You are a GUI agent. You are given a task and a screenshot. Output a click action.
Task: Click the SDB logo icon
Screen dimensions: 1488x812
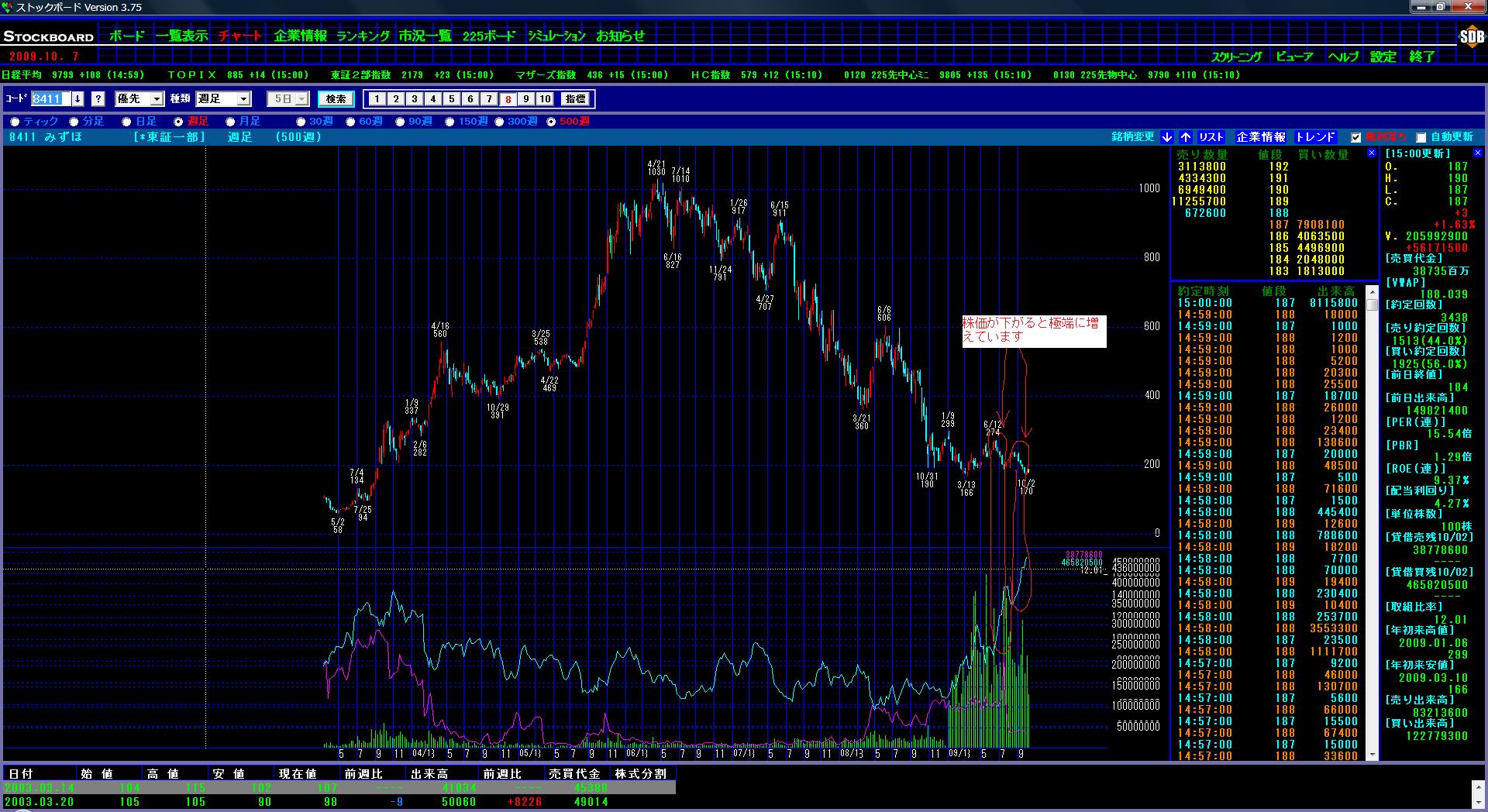tap(1470, 37)
